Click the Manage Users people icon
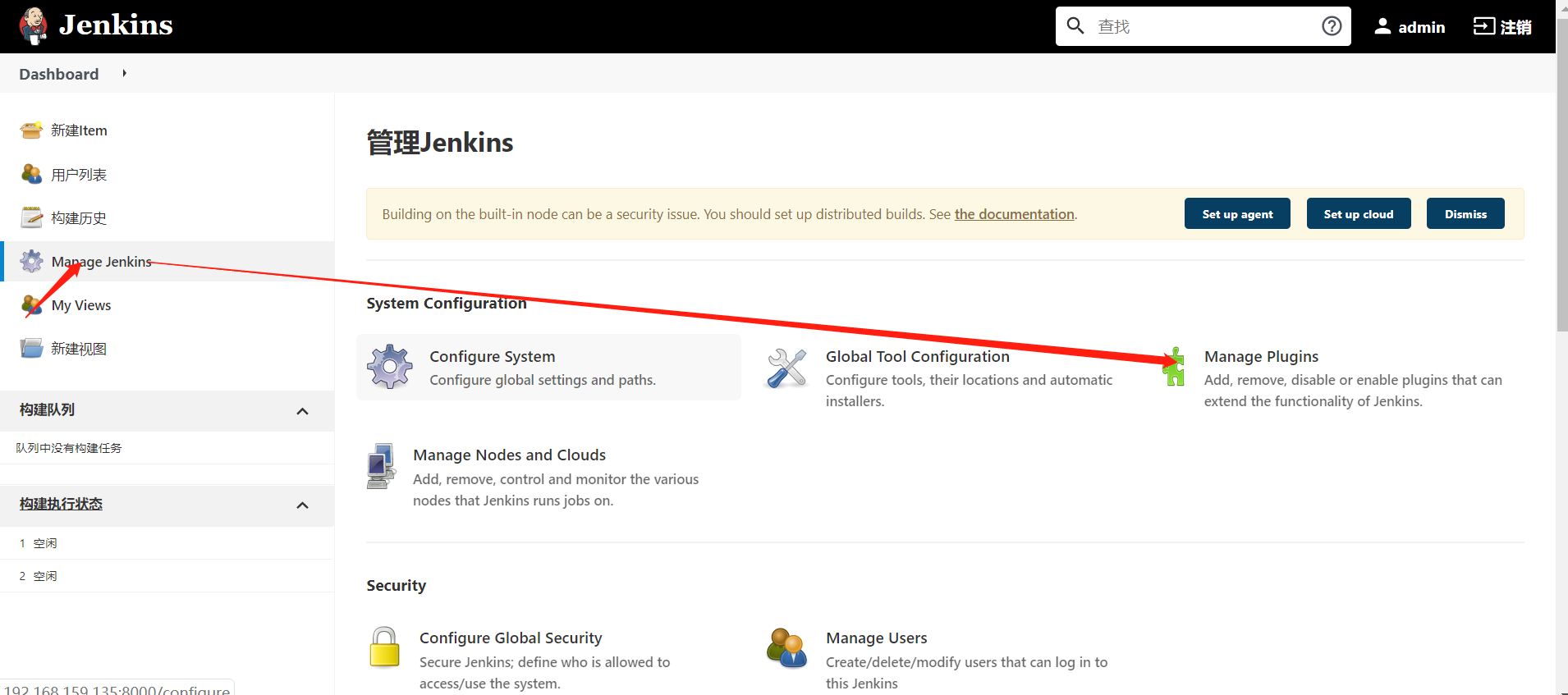Screen dimensions: 1568x695 point(786,648)
